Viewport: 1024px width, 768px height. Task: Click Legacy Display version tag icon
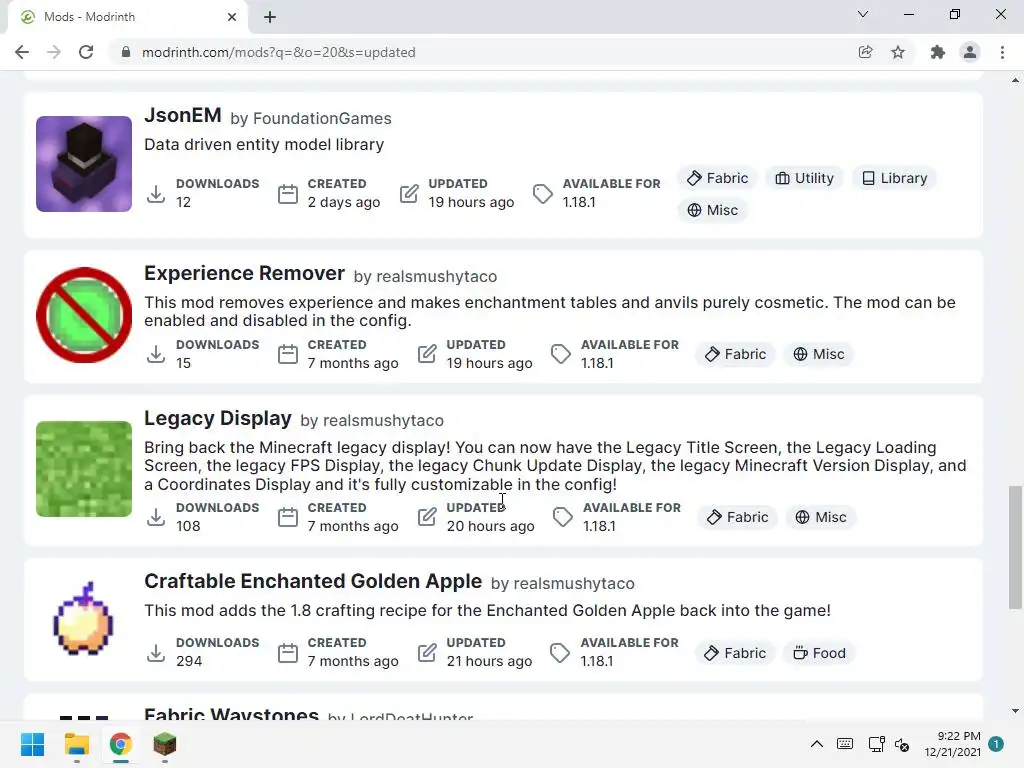pos(563,518)
